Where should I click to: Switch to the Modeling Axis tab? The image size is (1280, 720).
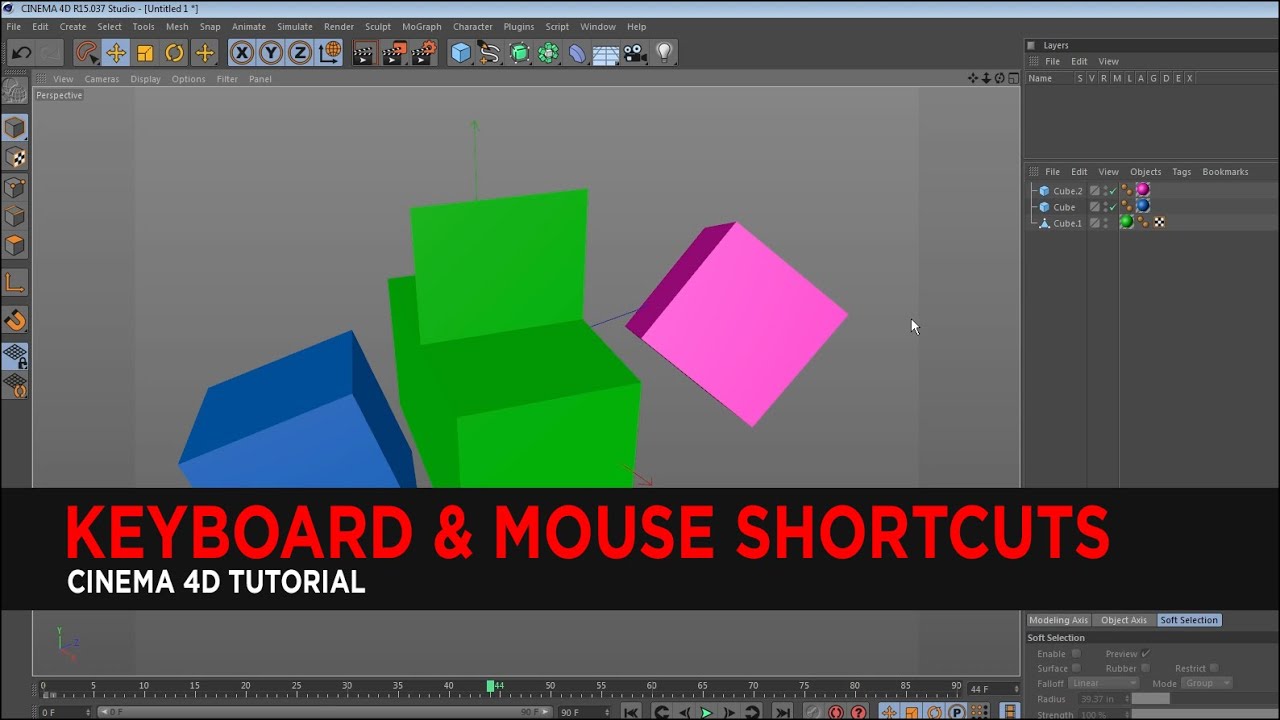(x=1058, y=620)
